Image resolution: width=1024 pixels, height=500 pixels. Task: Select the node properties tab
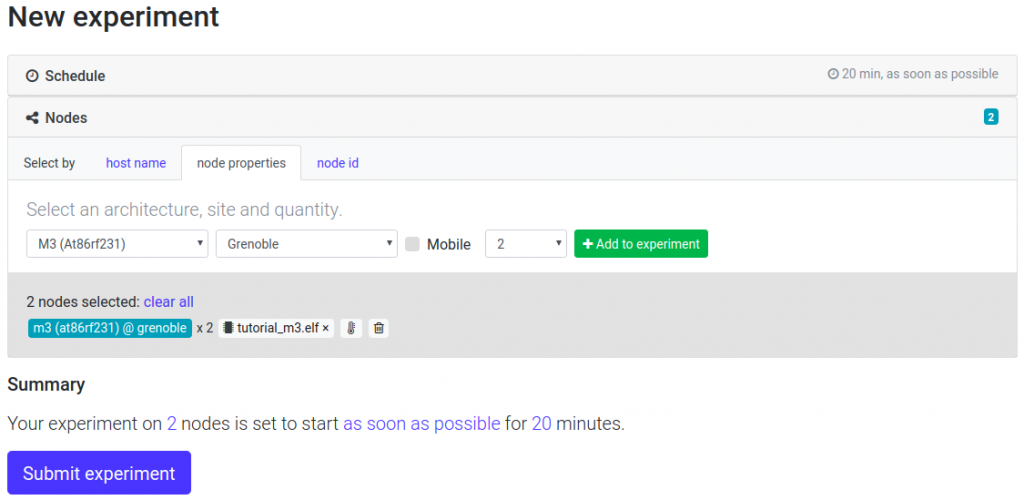click(241, 163)
